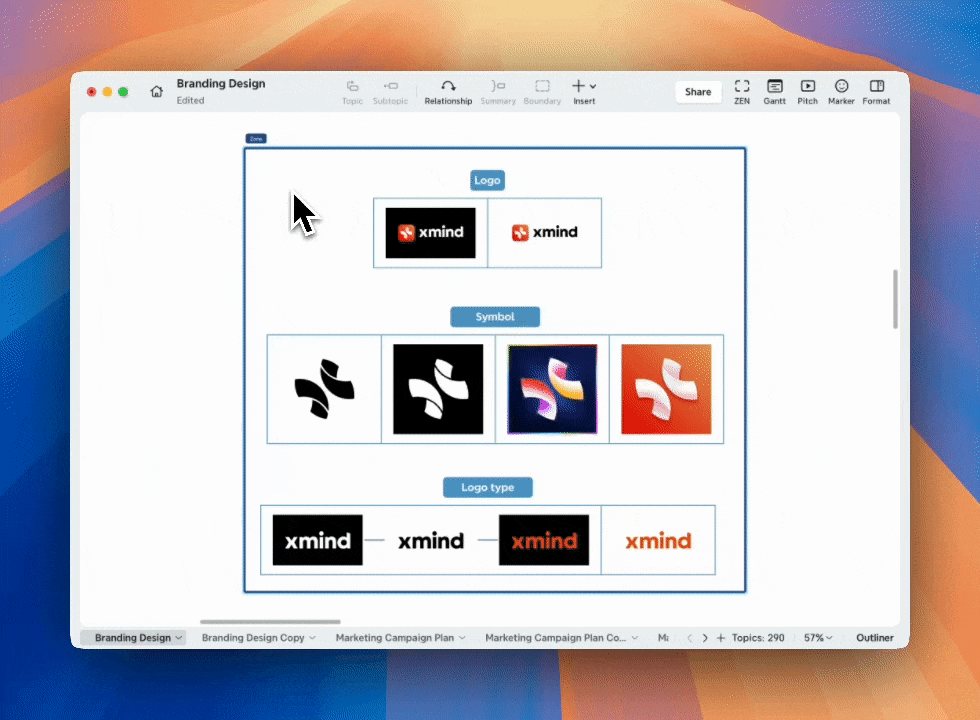Screen dimensions: 980x720
Task: Click the Topics: 290 counter
Action: [x=758, y=638]
